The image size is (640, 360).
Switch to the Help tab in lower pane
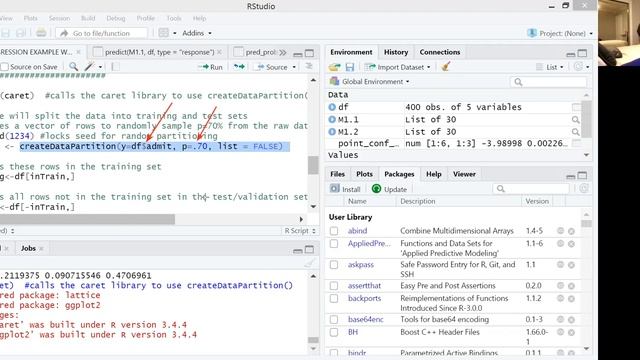pos(433,174)
